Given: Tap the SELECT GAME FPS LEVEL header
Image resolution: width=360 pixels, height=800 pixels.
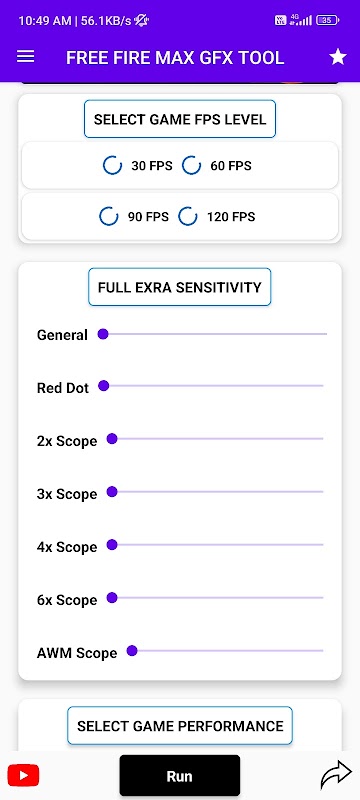Looking at the screenshot, I should tap(180, 119).
